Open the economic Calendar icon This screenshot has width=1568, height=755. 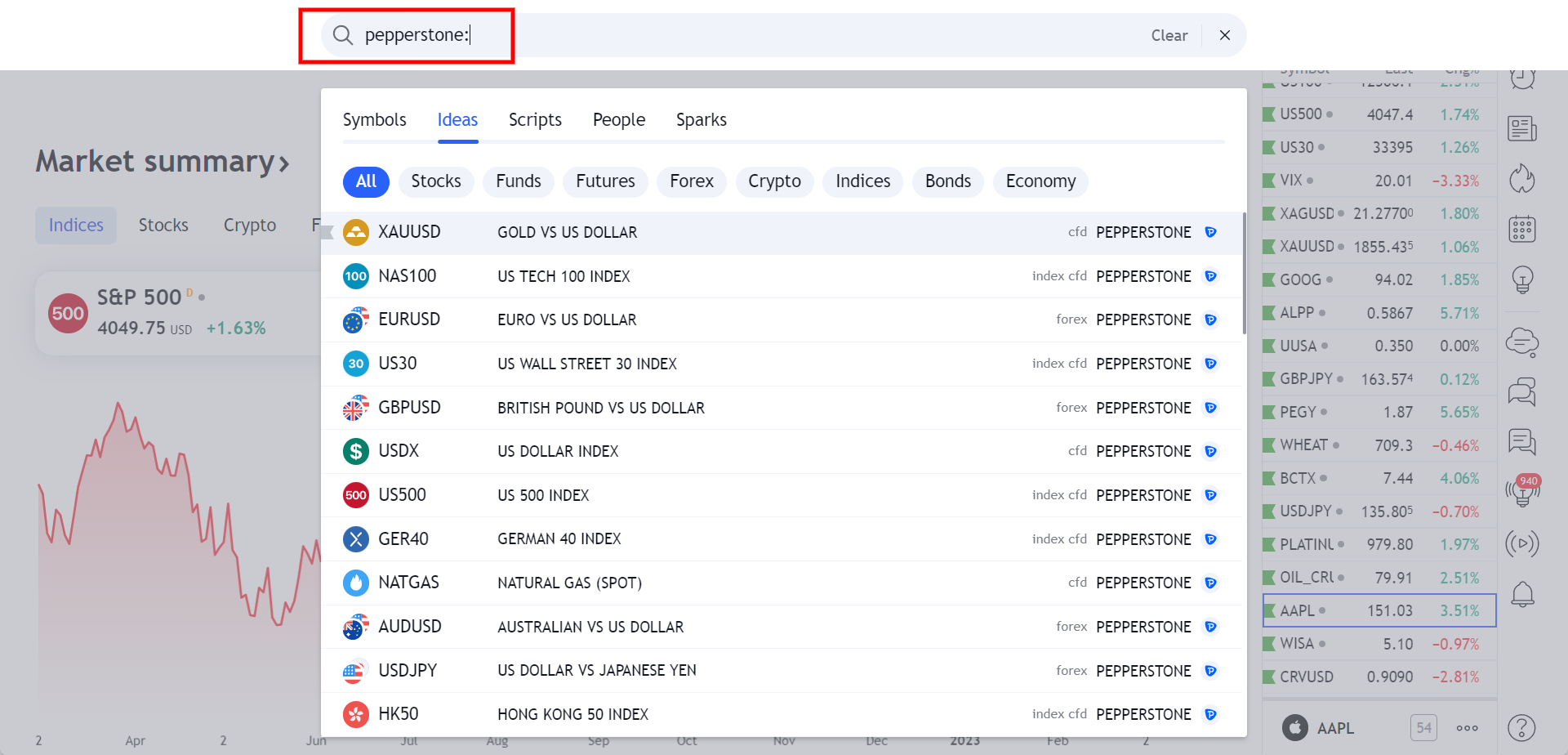click(x=1521, y=230)
